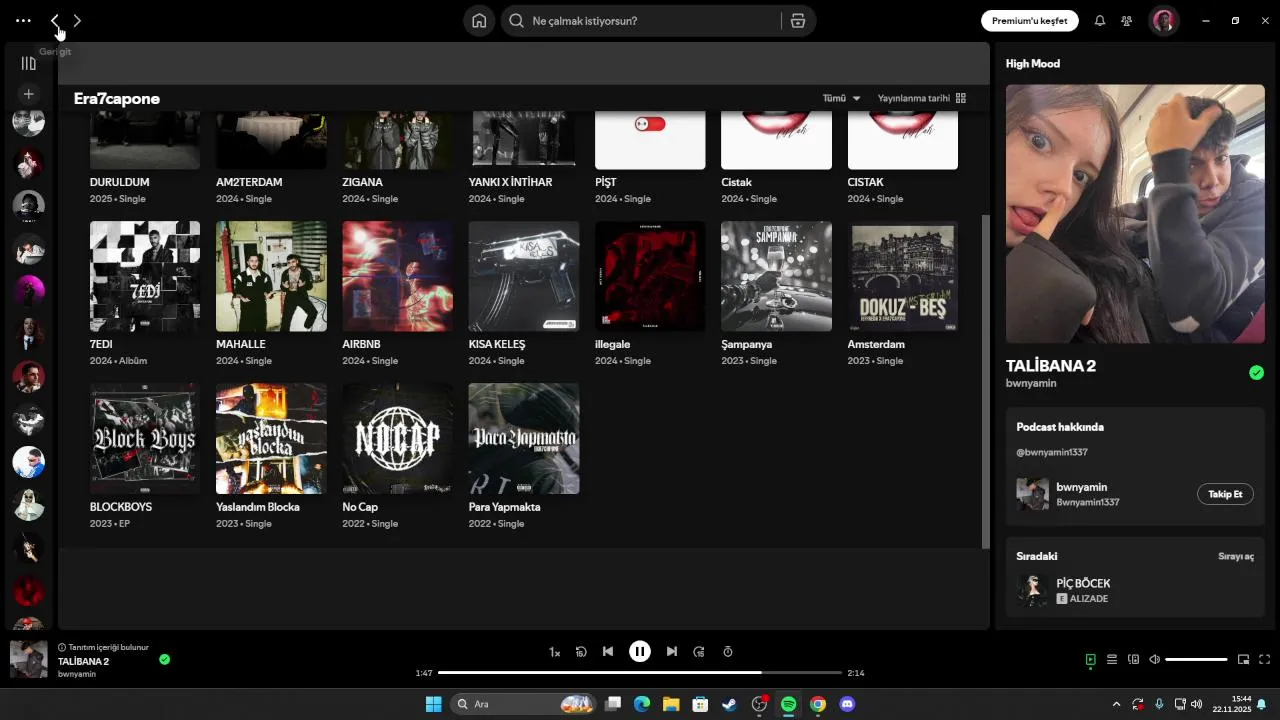Click the Era7capone artist heading

tap(117, 98)
